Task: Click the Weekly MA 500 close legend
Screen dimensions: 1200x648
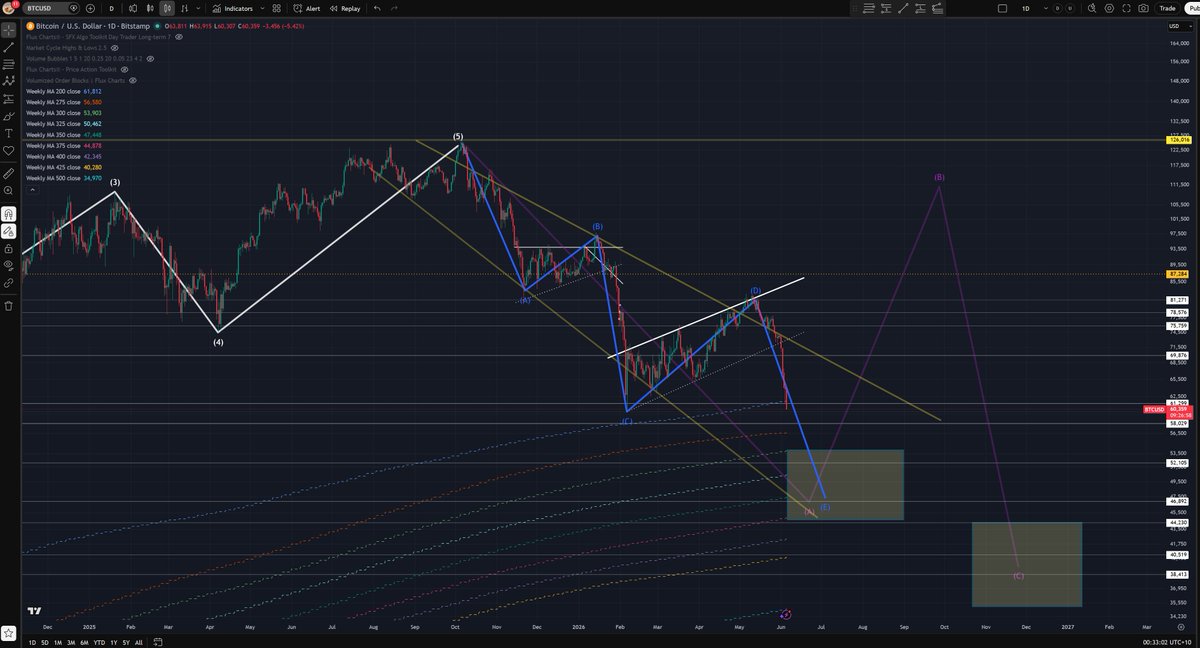Action: click(x=64, y=178)
